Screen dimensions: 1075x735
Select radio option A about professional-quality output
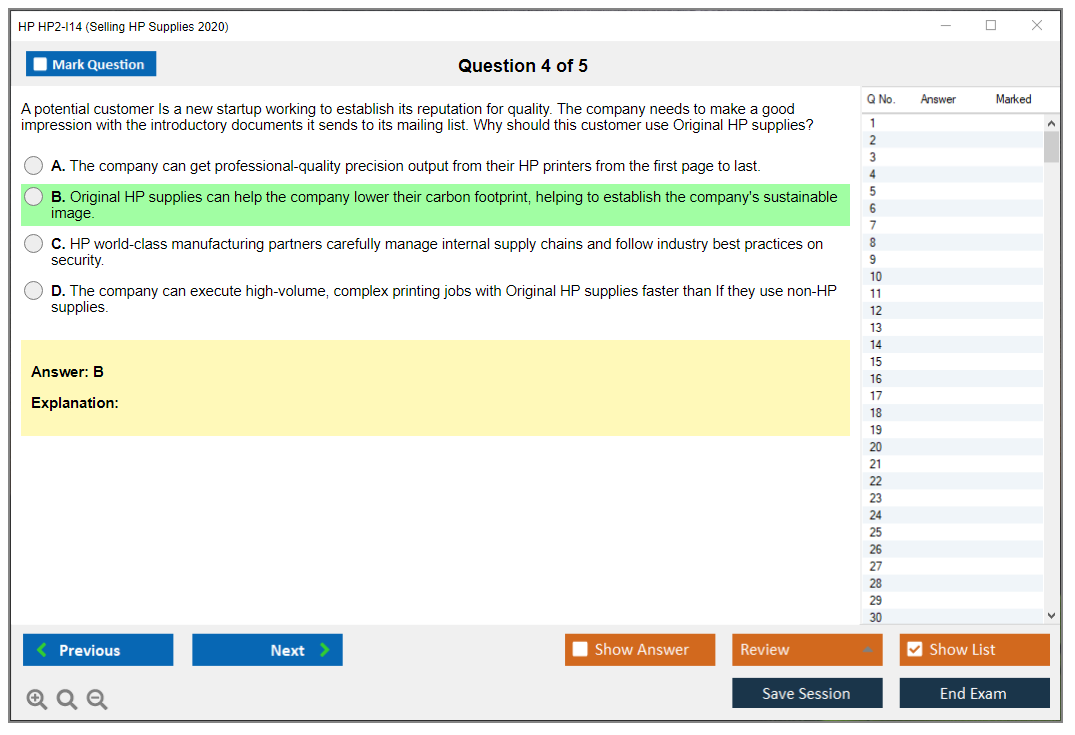pos(34,166)
